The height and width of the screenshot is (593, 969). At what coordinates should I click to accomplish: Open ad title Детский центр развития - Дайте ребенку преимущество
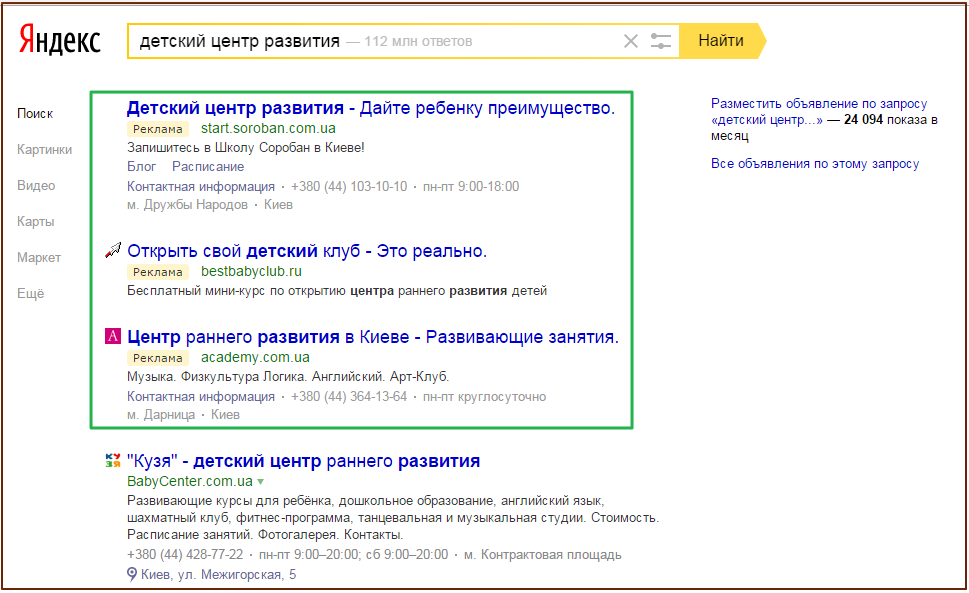[x=371, y=108]
